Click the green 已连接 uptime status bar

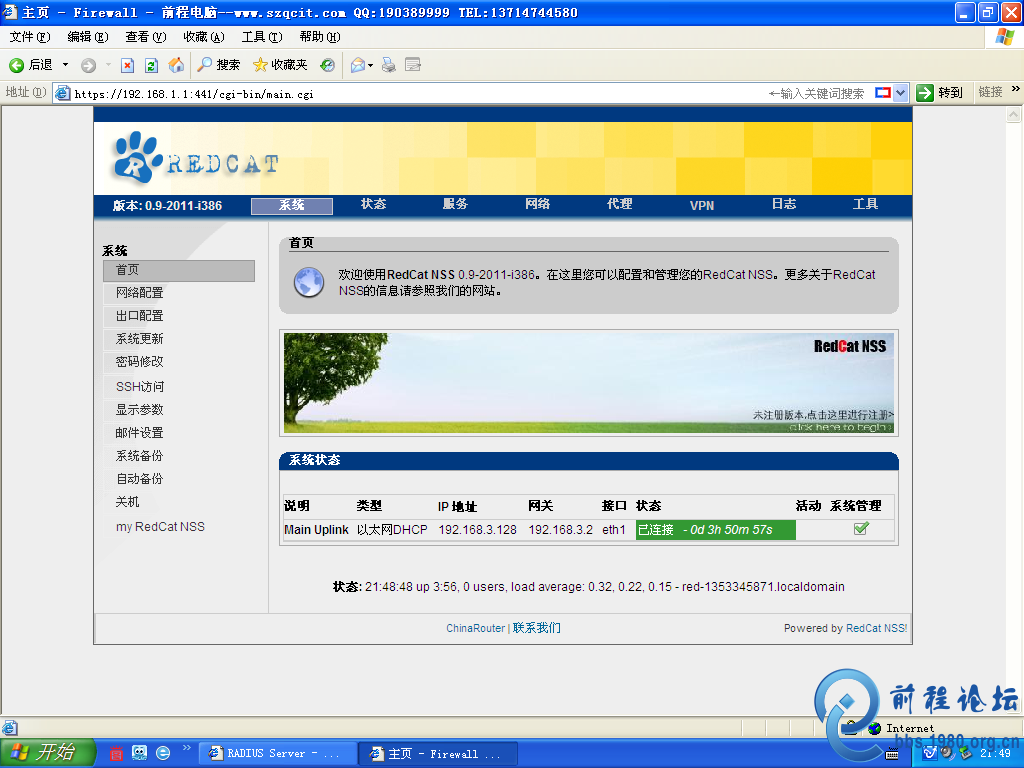click(x=715, y=530)
